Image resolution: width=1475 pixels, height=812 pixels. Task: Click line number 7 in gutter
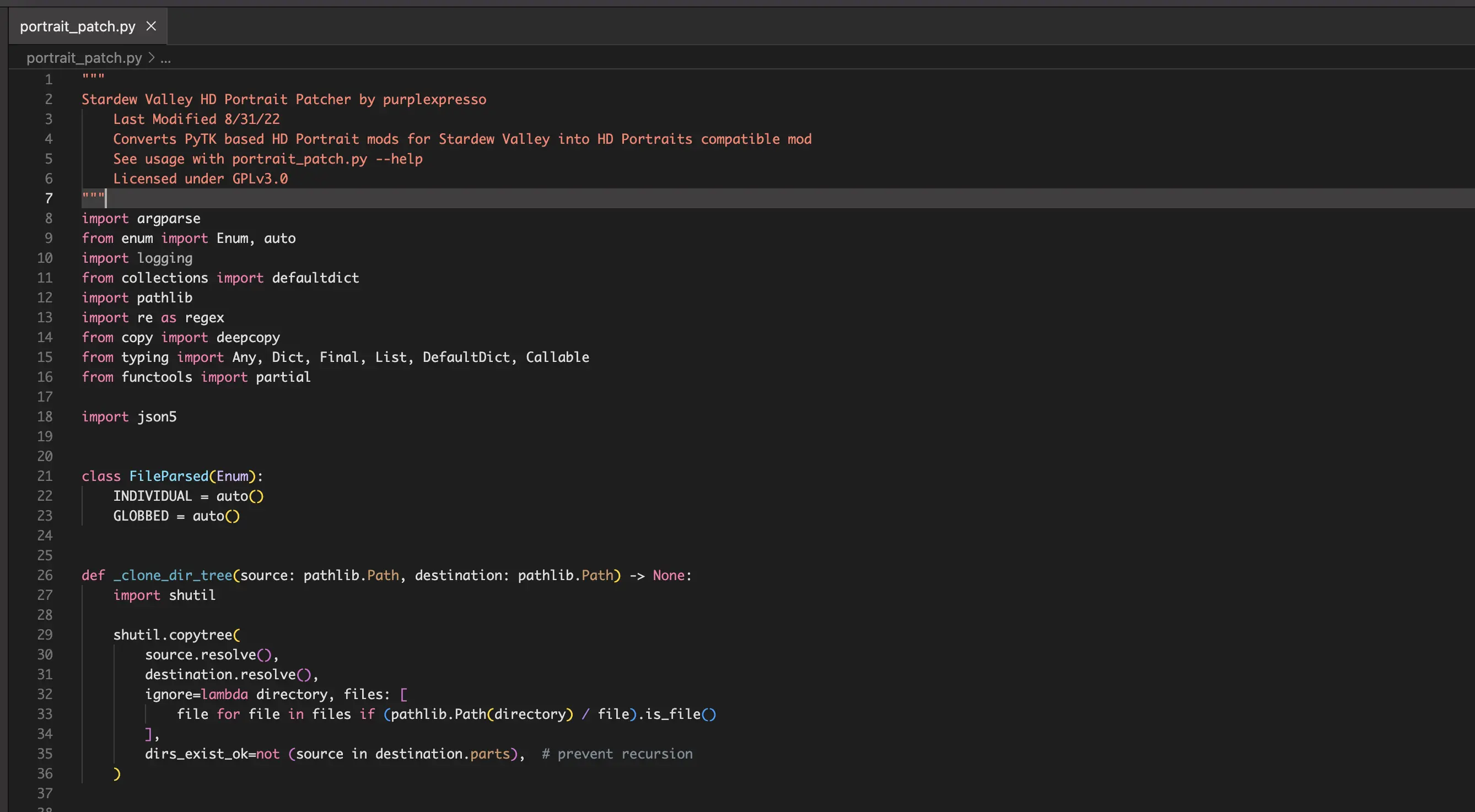pyautogui.click(x=49, y=198)
